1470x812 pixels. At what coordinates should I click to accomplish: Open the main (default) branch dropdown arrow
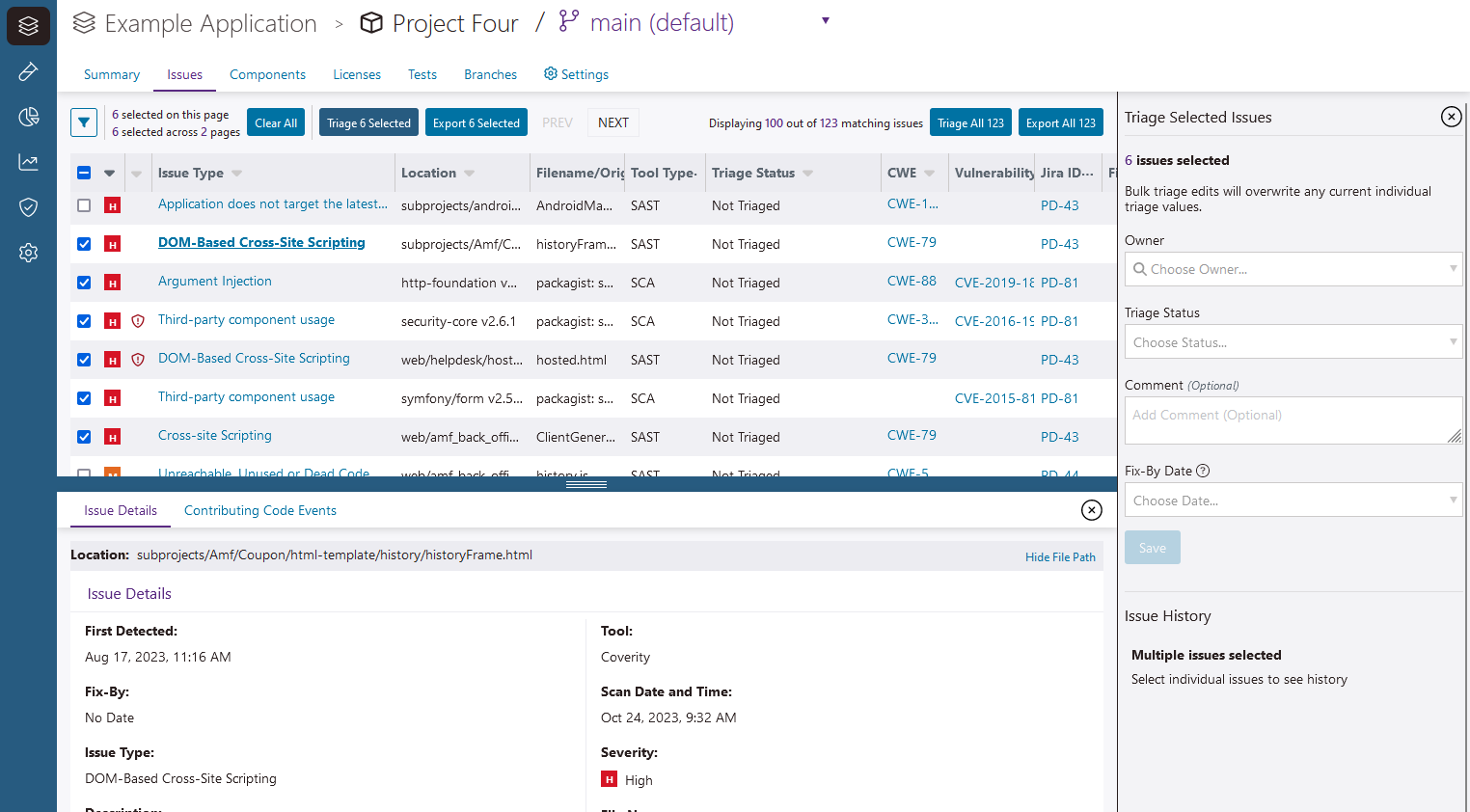point(825,21)
